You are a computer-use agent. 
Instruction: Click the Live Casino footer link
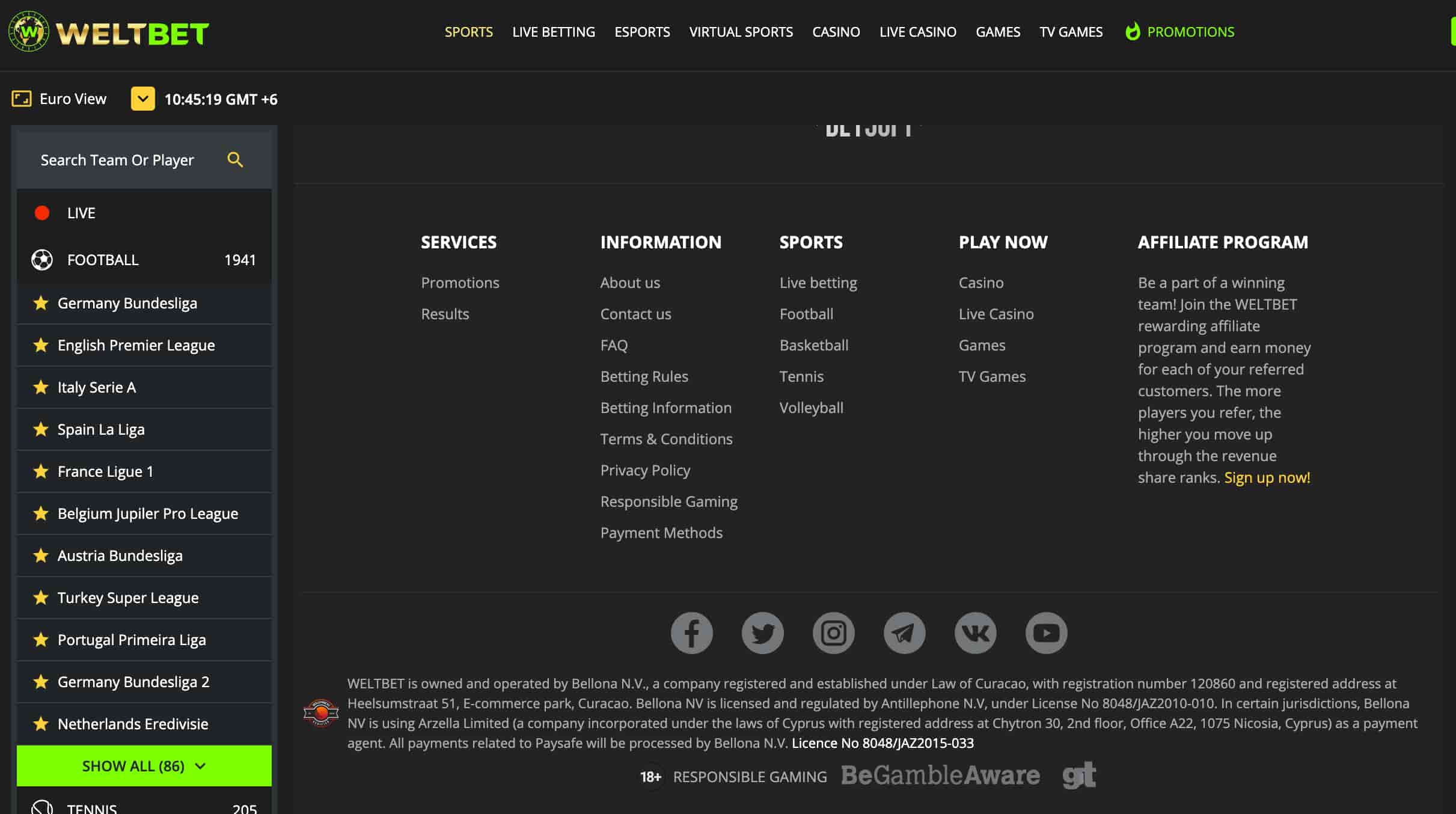(x=996, y=314)
